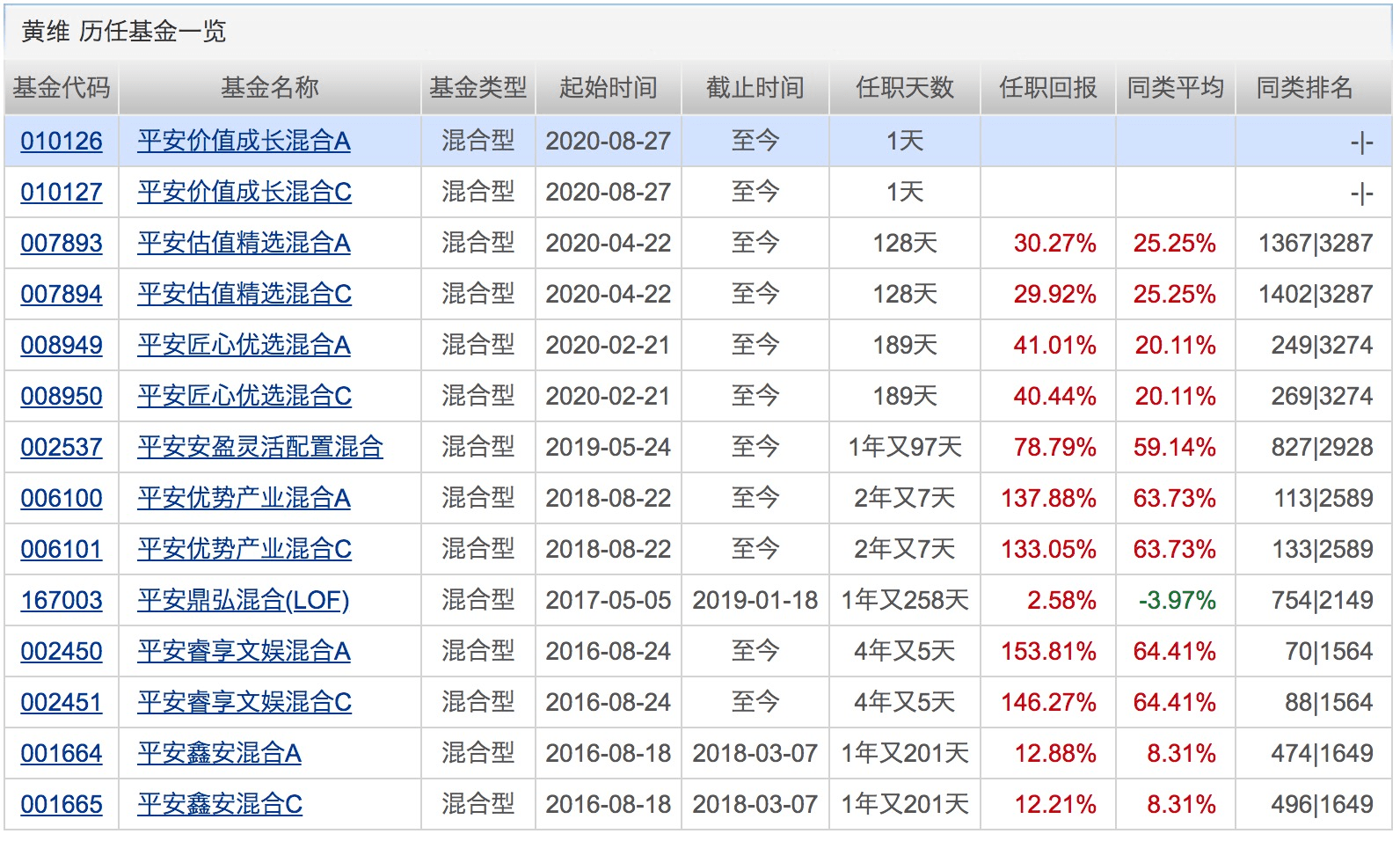Open fund code link 008949
Image resolution: width=1400 pixels, height=841 pixels.
pyautogui.click(x=62, y=345)
